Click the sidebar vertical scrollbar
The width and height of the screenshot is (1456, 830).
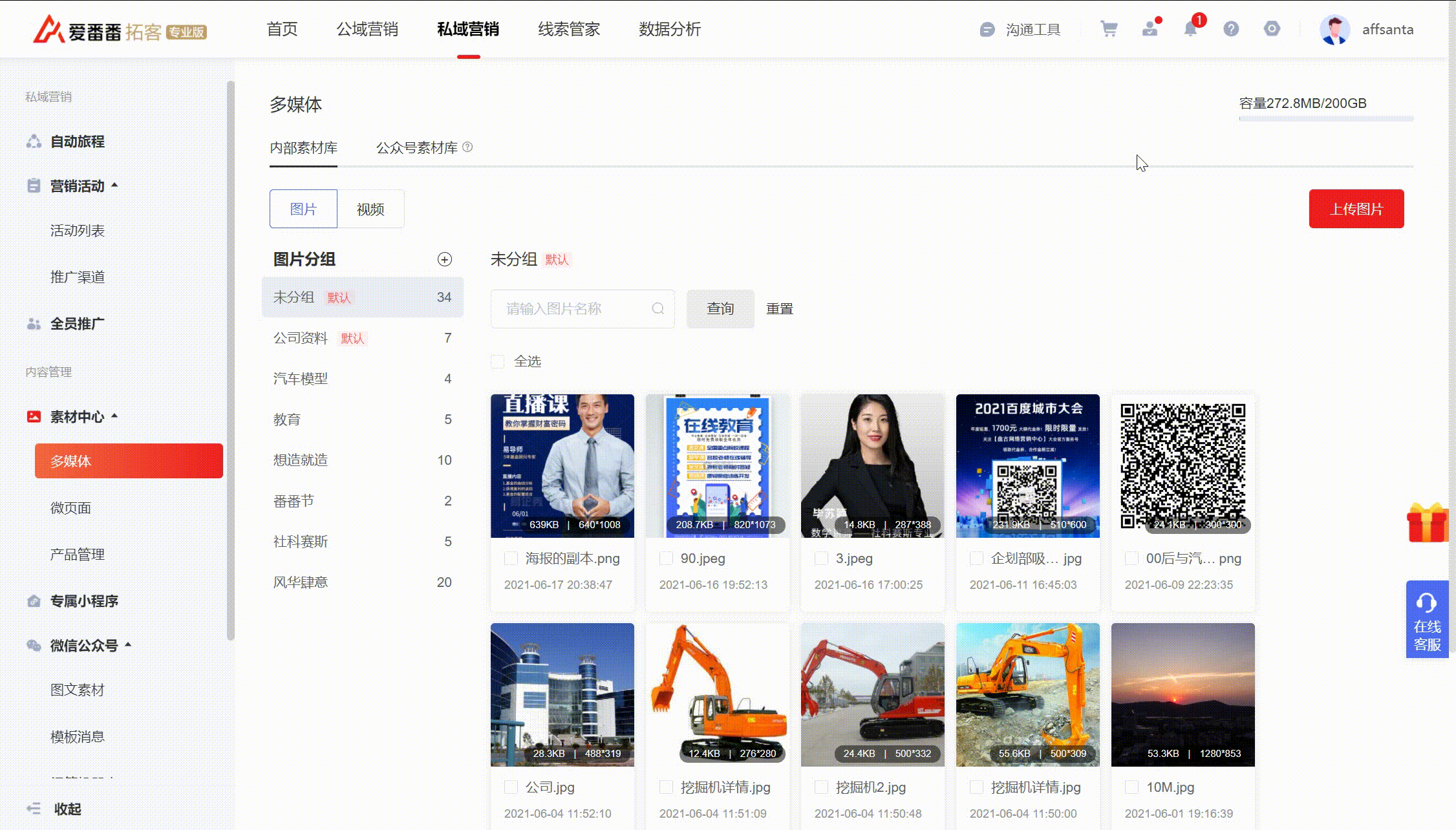(230, 361)
